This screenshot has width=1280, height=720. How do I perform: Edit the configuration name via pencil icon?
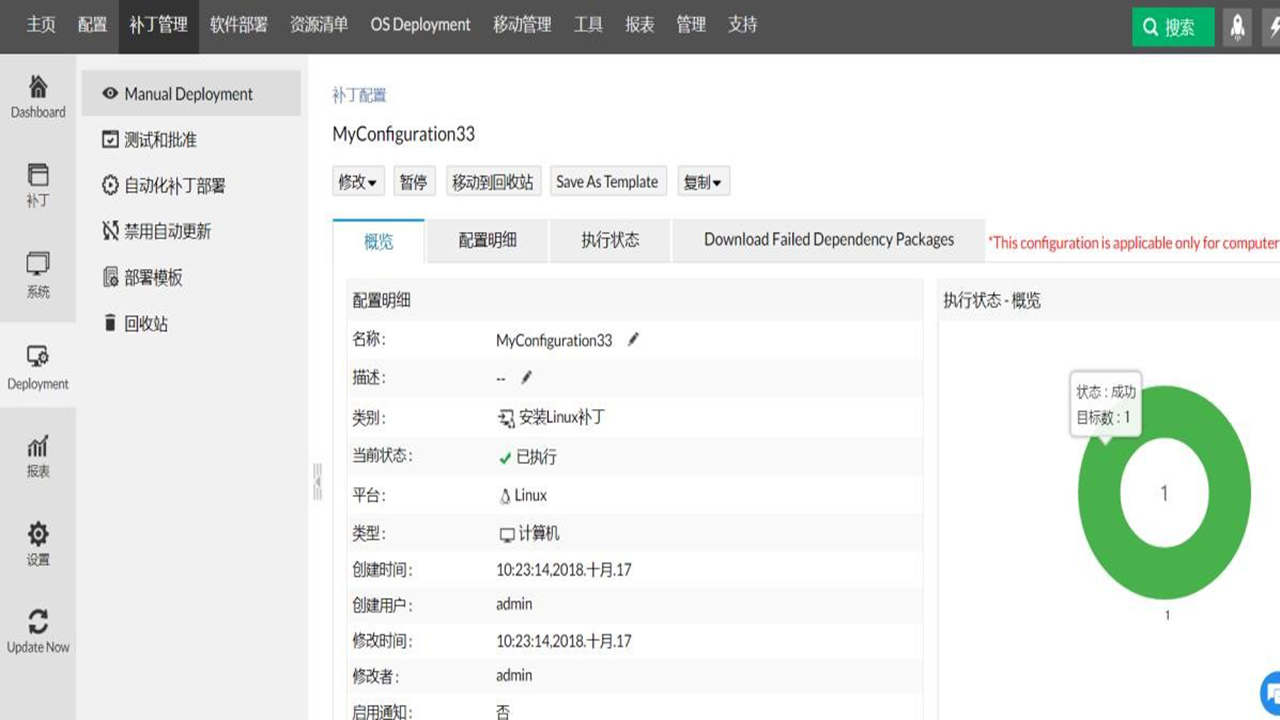coord(632,339)
